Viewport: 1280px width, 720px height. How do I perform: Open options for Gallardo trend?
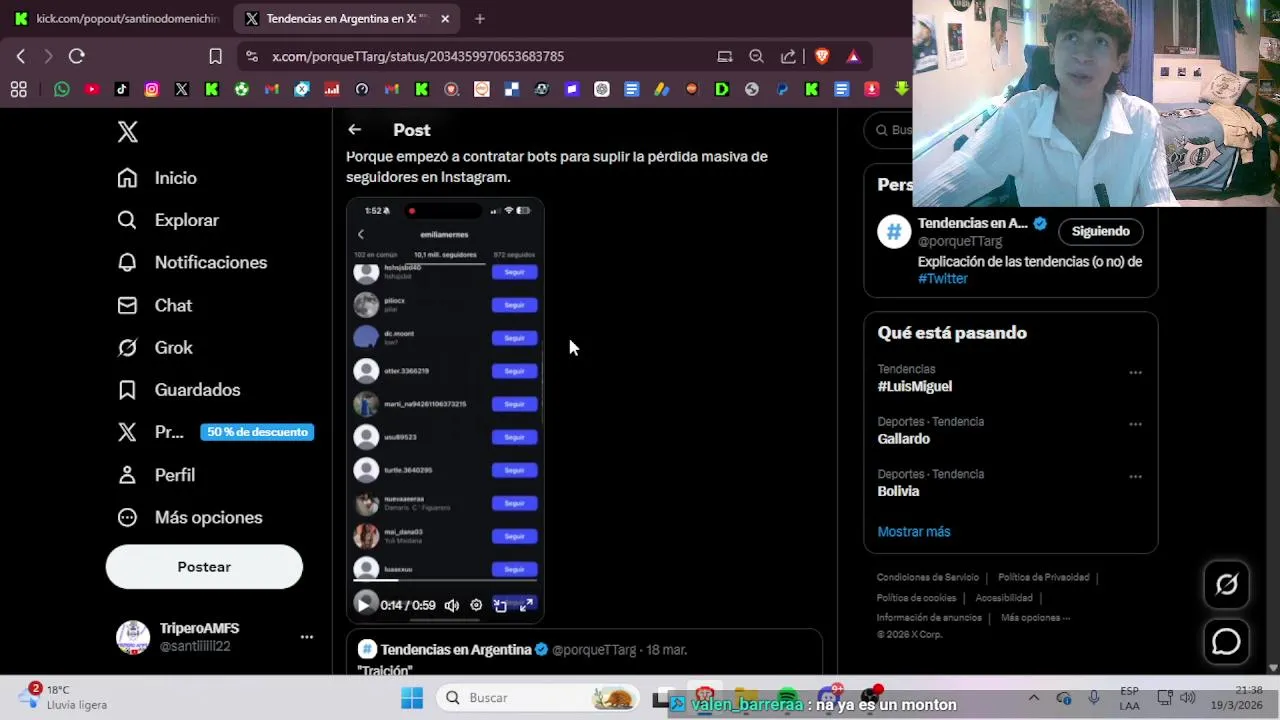click(x=1135, y=424)
